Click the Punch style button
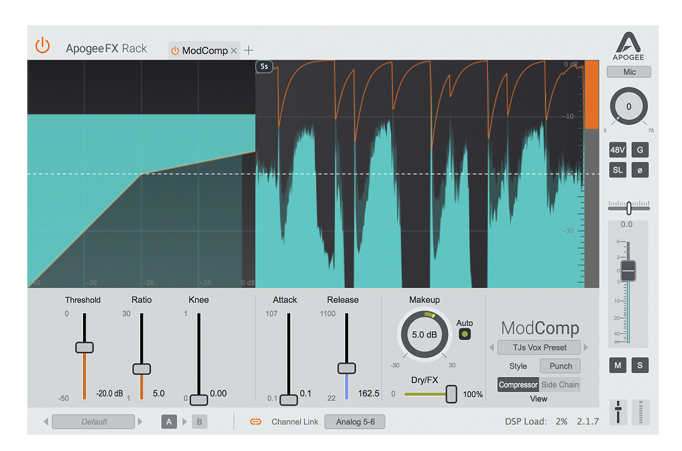Screen dimensions: 682x451 pyautogui.click(x=560, y=366)
